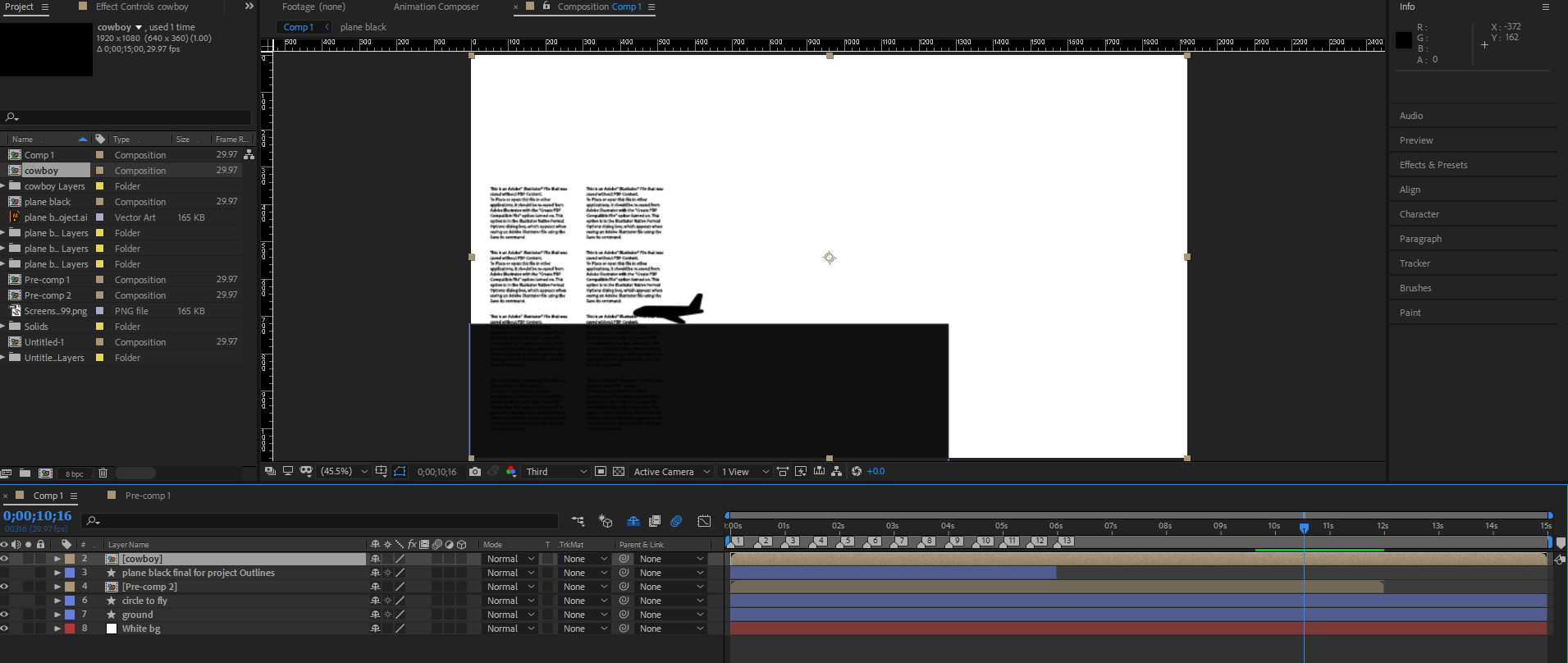Click the red label swatch of White bg
The width and height of the screenshot is (1568, 663).
coord(70,629)
